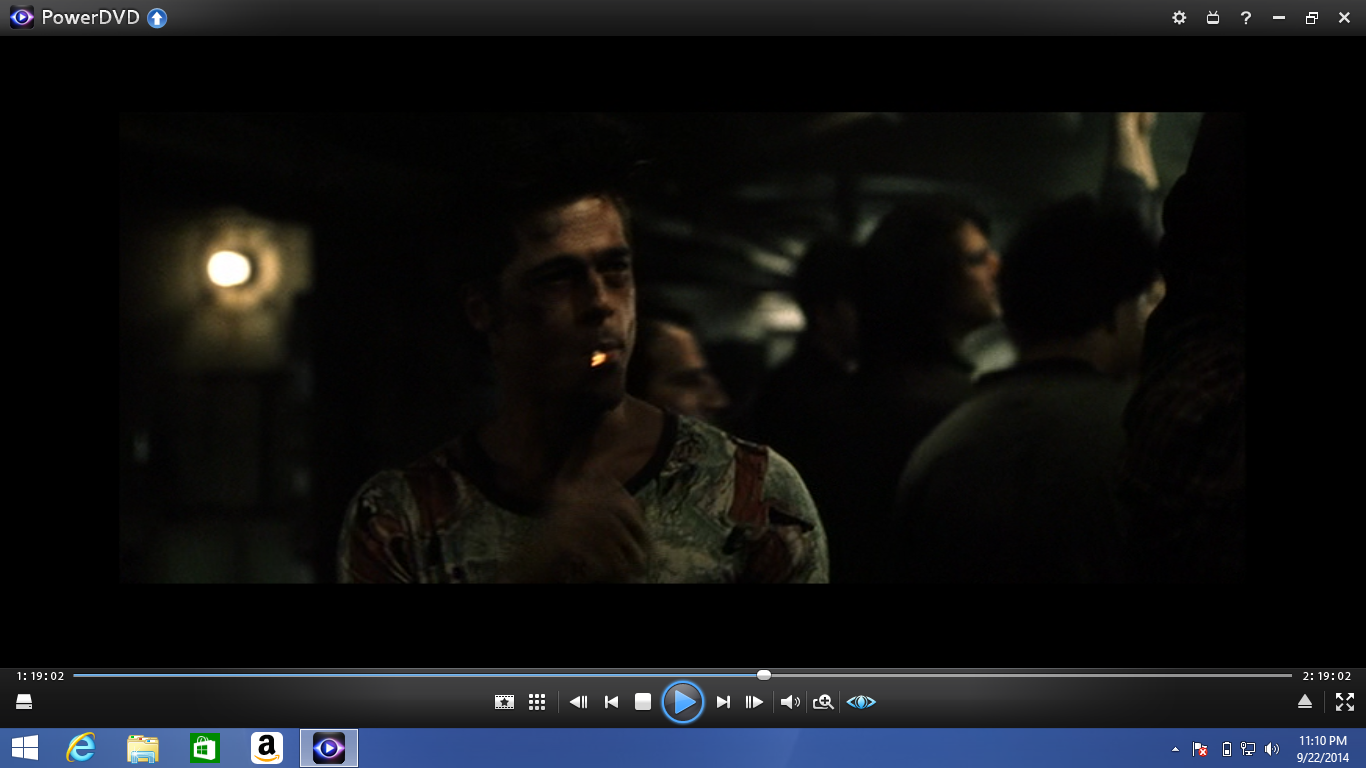
Task: Open PowerDVD settings gear
Action: tap(1179, 18)
